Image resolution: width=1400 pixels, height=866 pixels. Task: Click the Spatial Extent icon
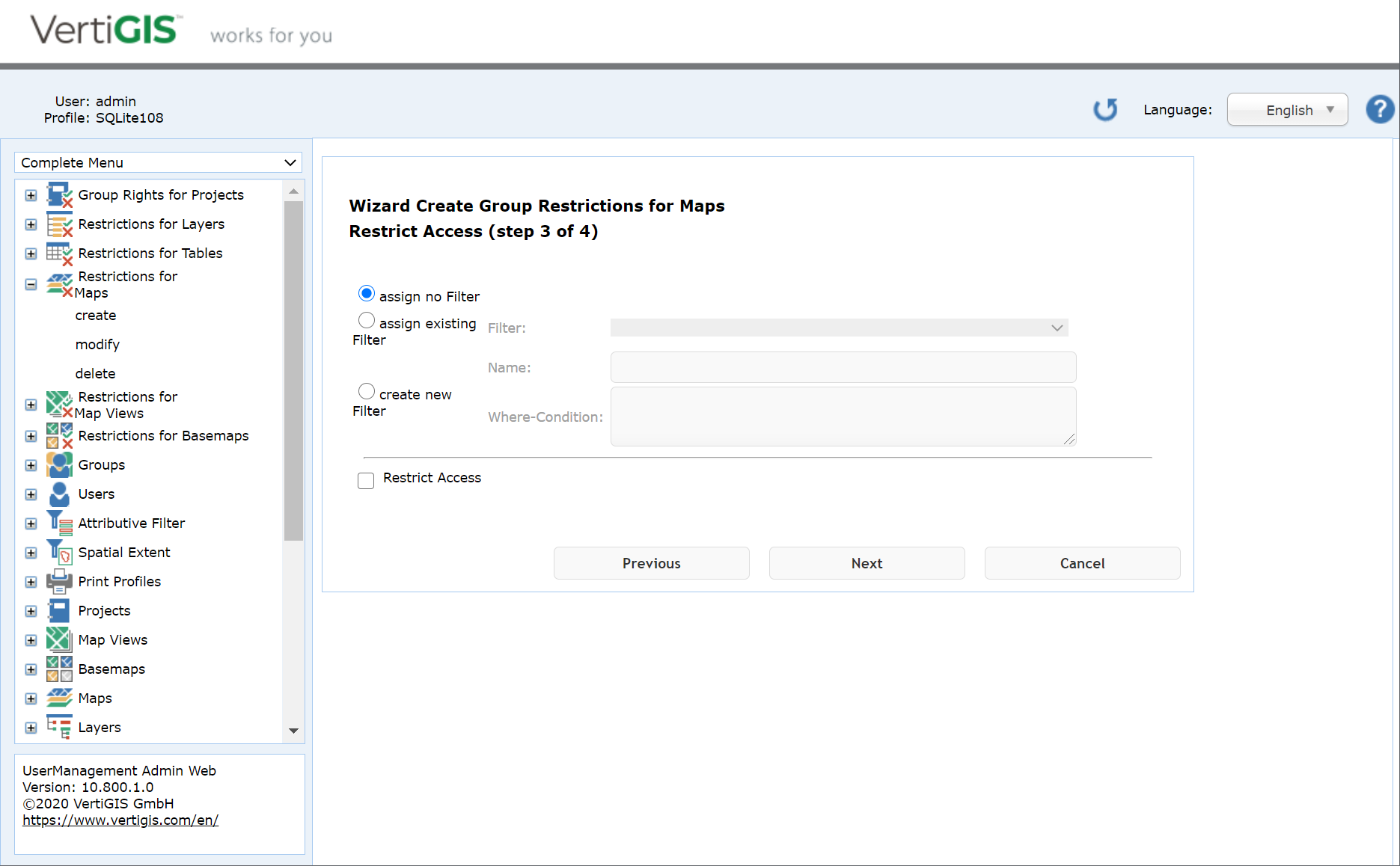[58, 552]
